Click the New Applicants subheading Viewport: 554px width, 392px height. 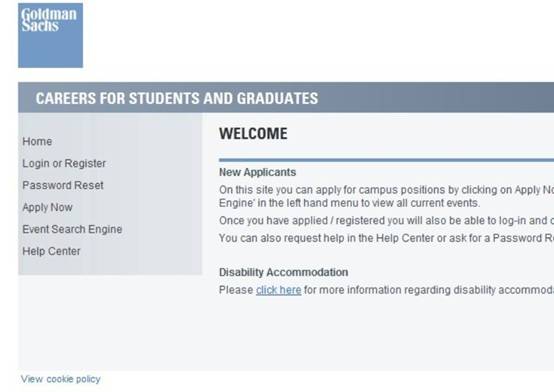pyautogui.click(x=257, y=172)
